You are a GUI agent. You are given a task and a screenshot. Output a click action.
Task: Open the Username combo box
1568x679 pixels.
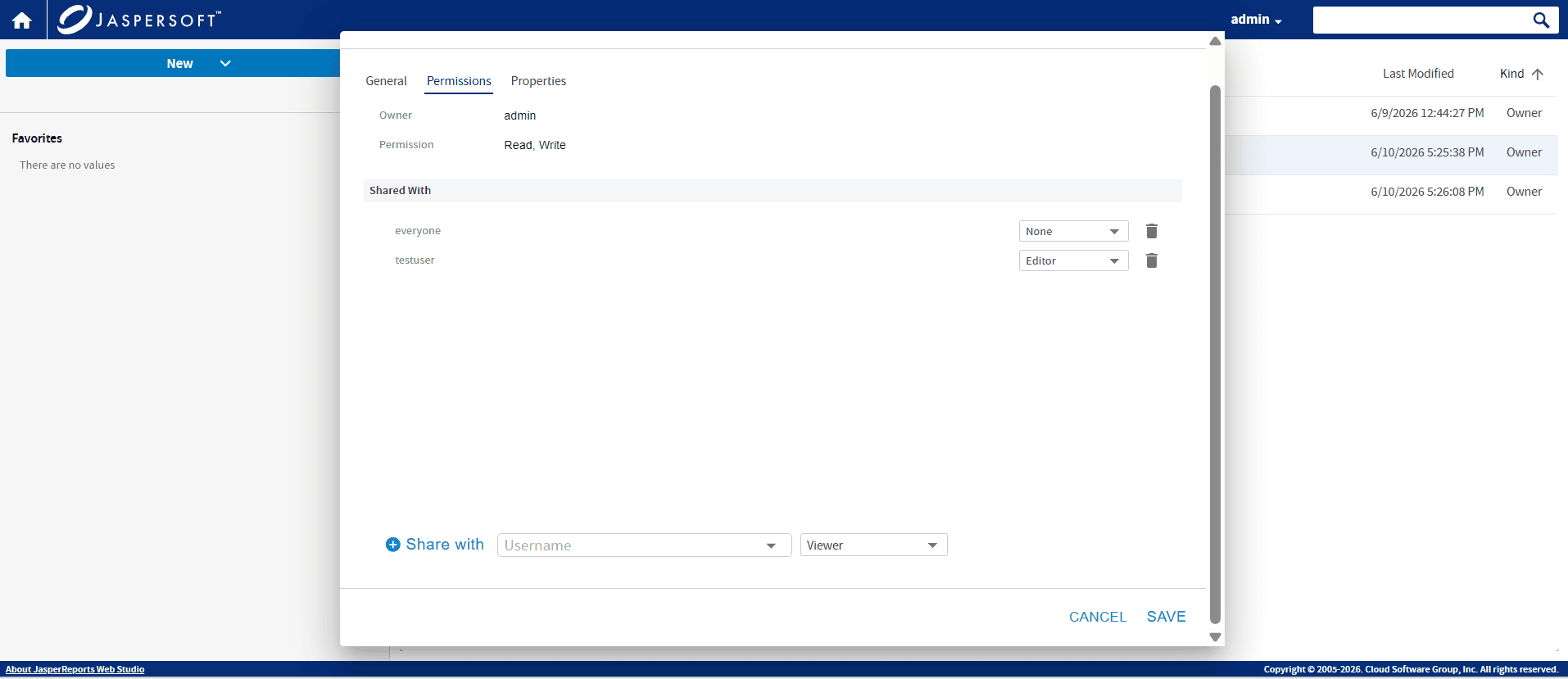click(x=644, y=545)
